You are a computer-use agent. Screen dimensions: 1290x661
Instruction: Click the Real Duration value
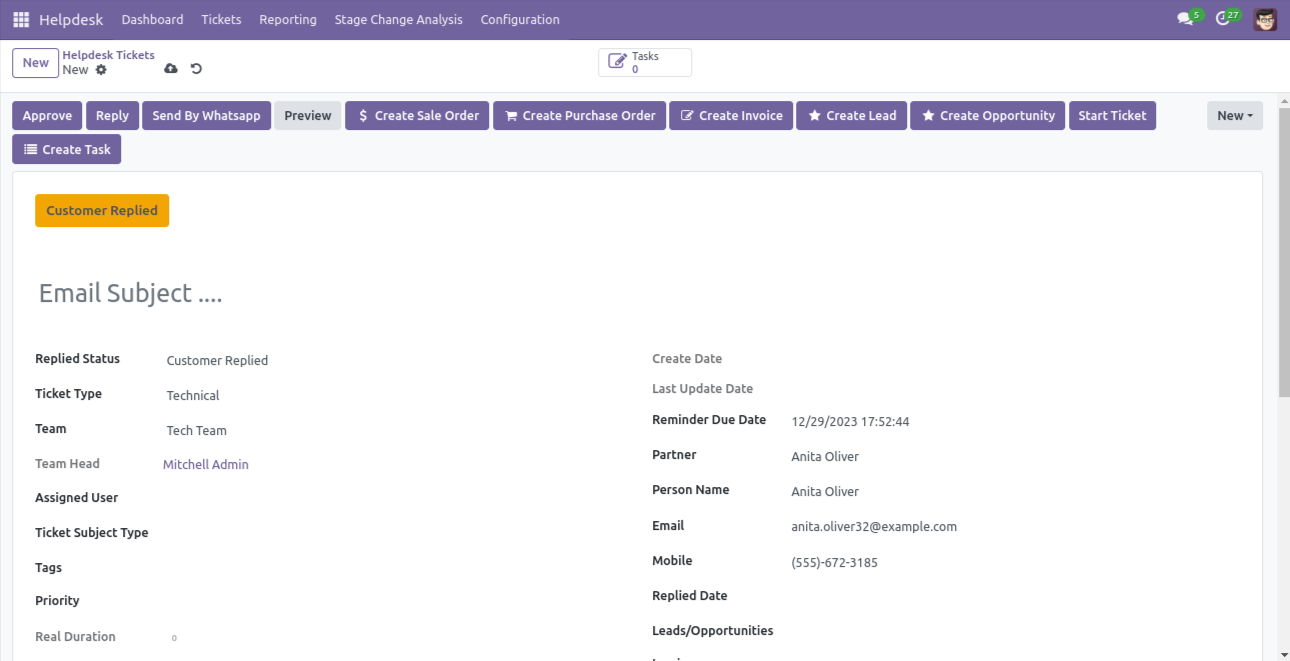click(174, 638)
